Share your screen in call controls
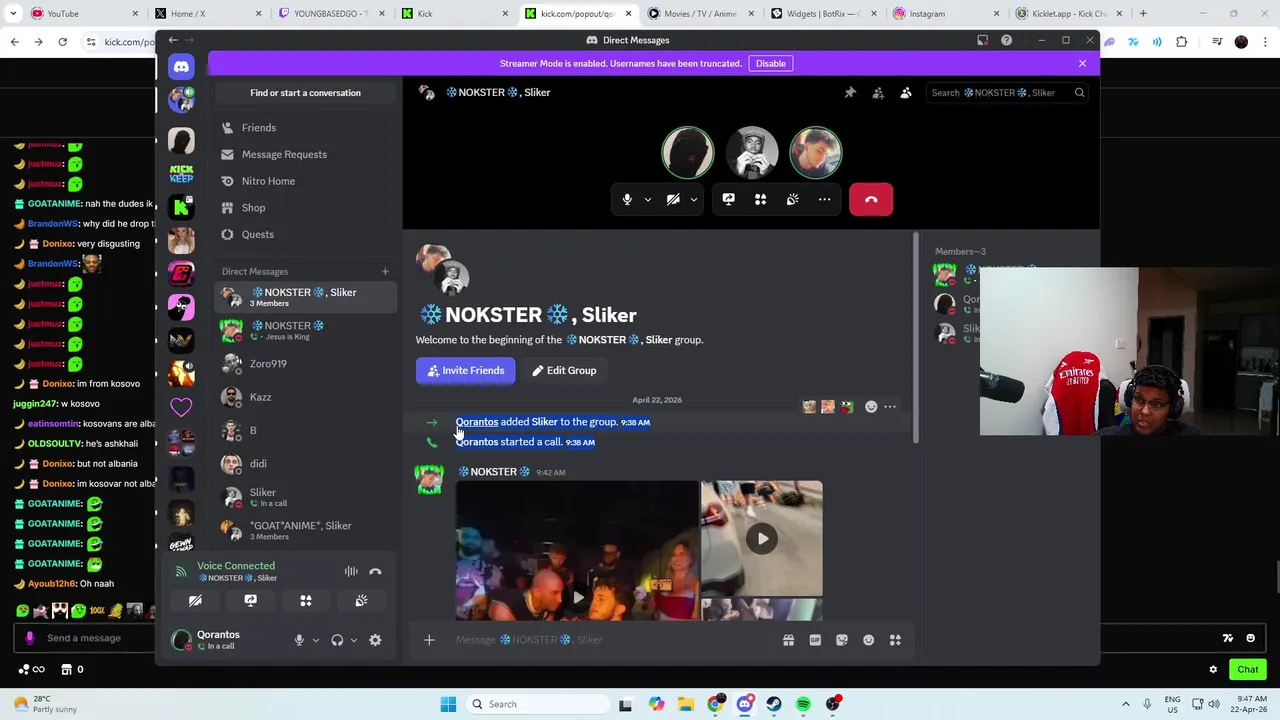This screenshot has width=1280, height=720. 728,200
